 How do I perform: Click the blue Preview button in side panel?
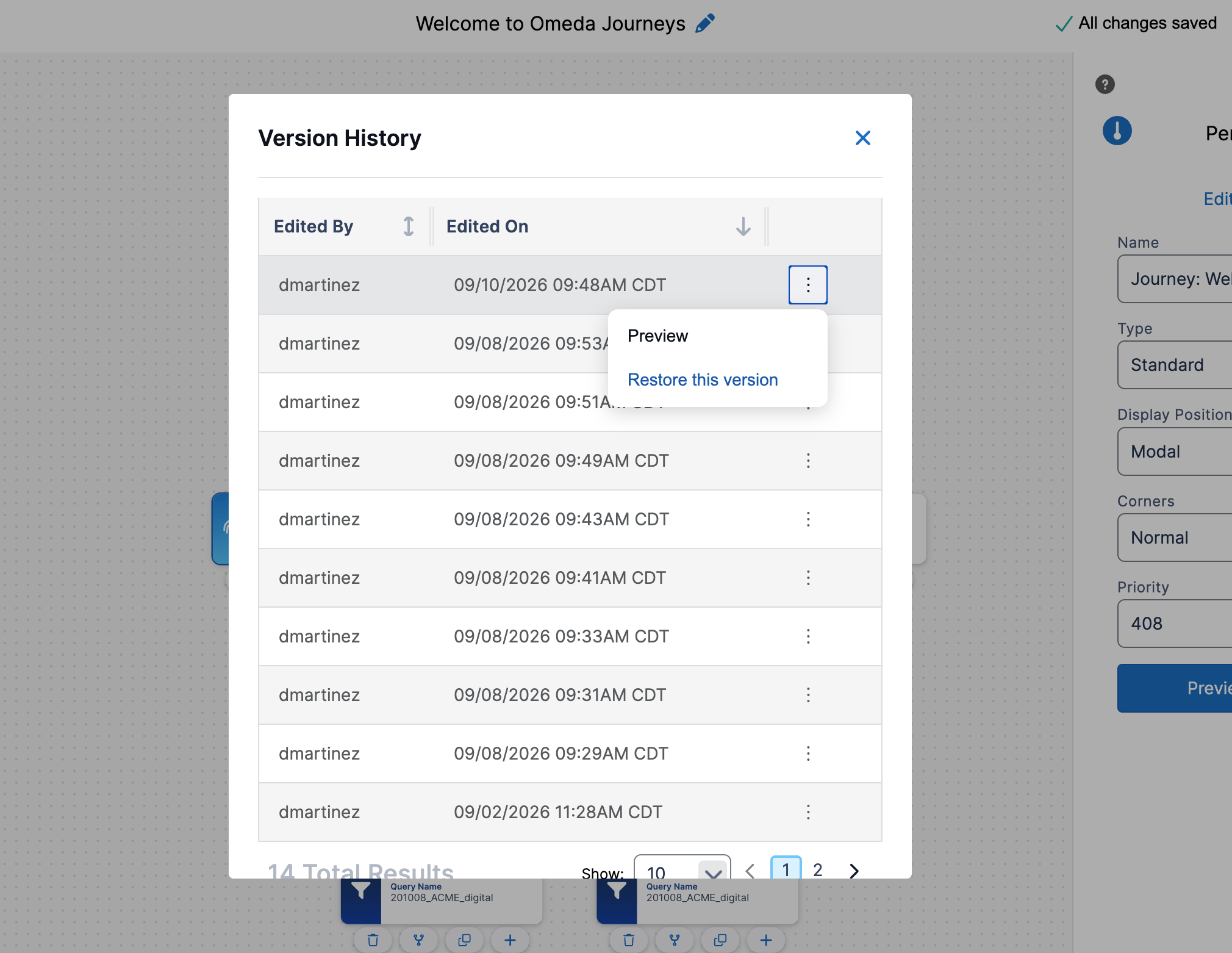pos(1175,688)
